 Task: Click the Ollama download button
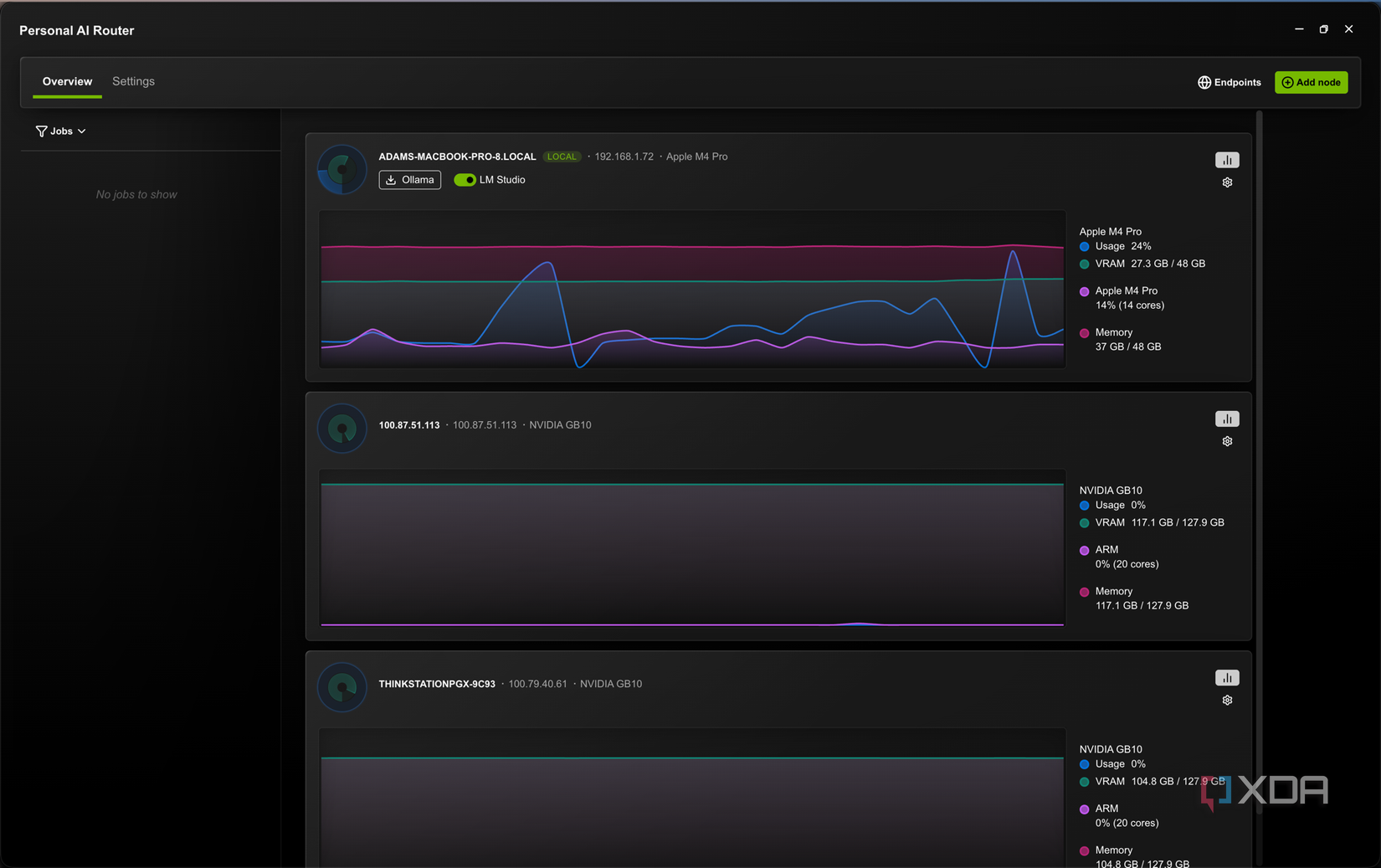(x=409, y=180)
